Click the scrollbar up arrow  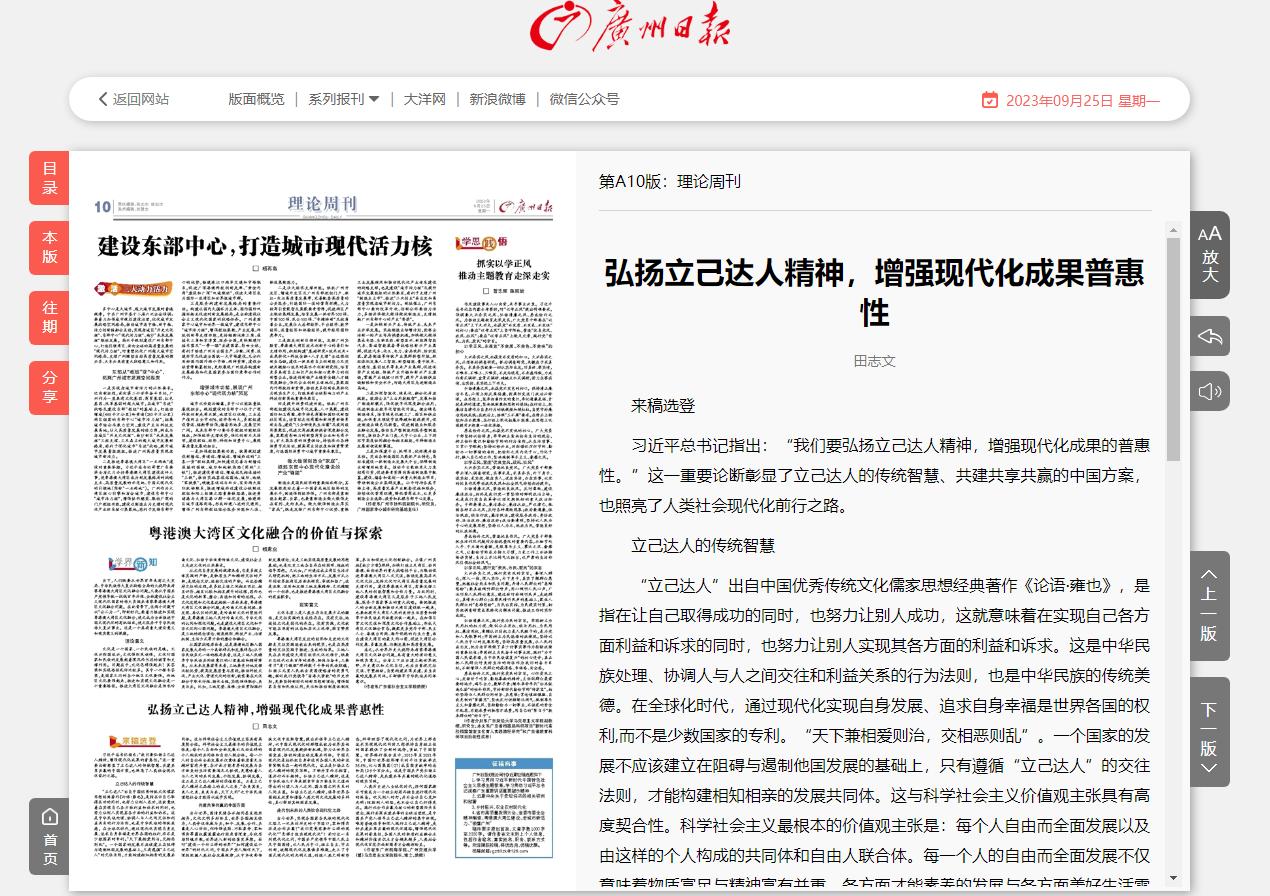(x=1174, y=231)
